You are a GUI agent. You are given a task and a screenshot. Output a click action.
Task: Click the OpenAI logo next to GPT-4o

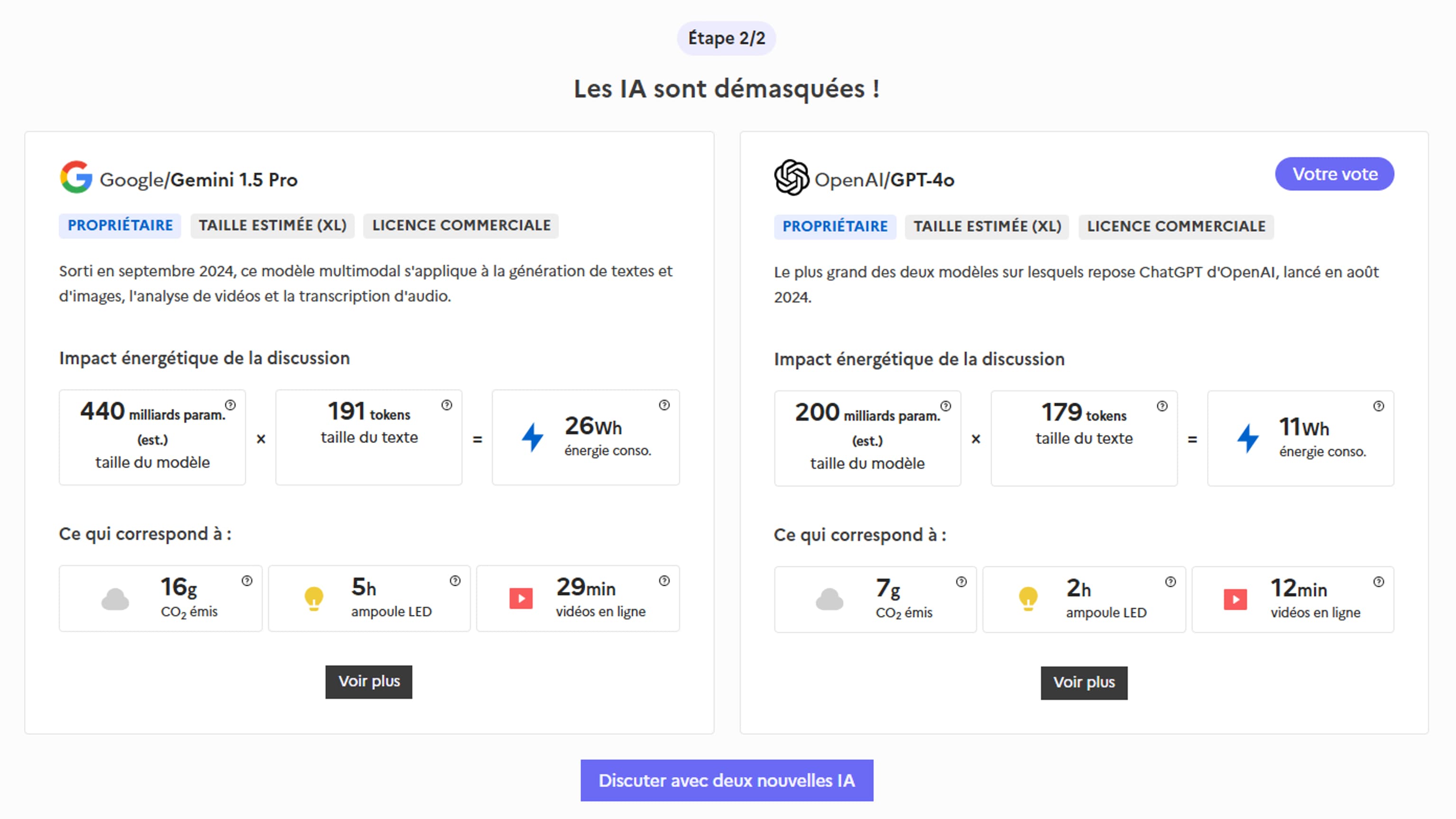pos(791,178)
